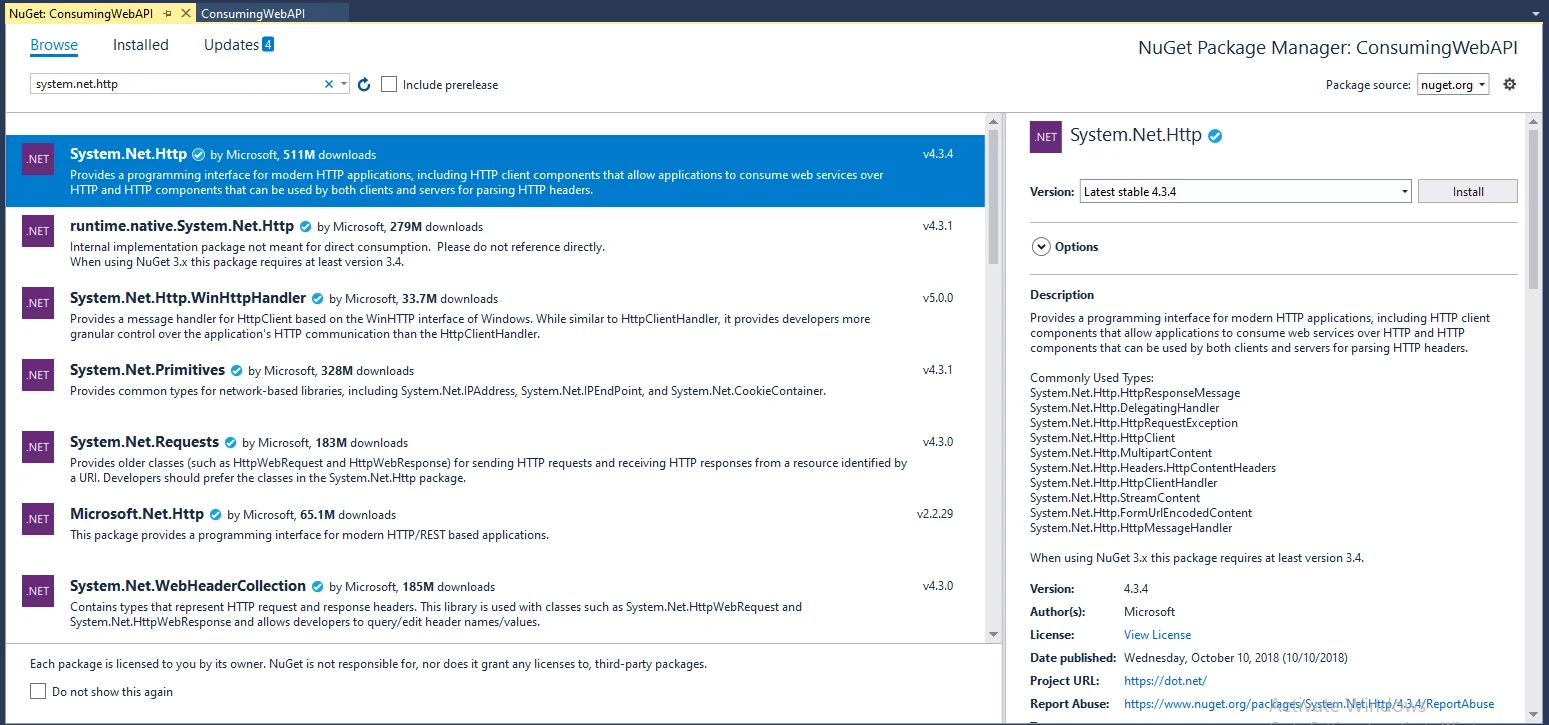The width and height of the screenshot is (1549, 725).
Task: Select the System.Net.Requests package
Action: point(495,459)
